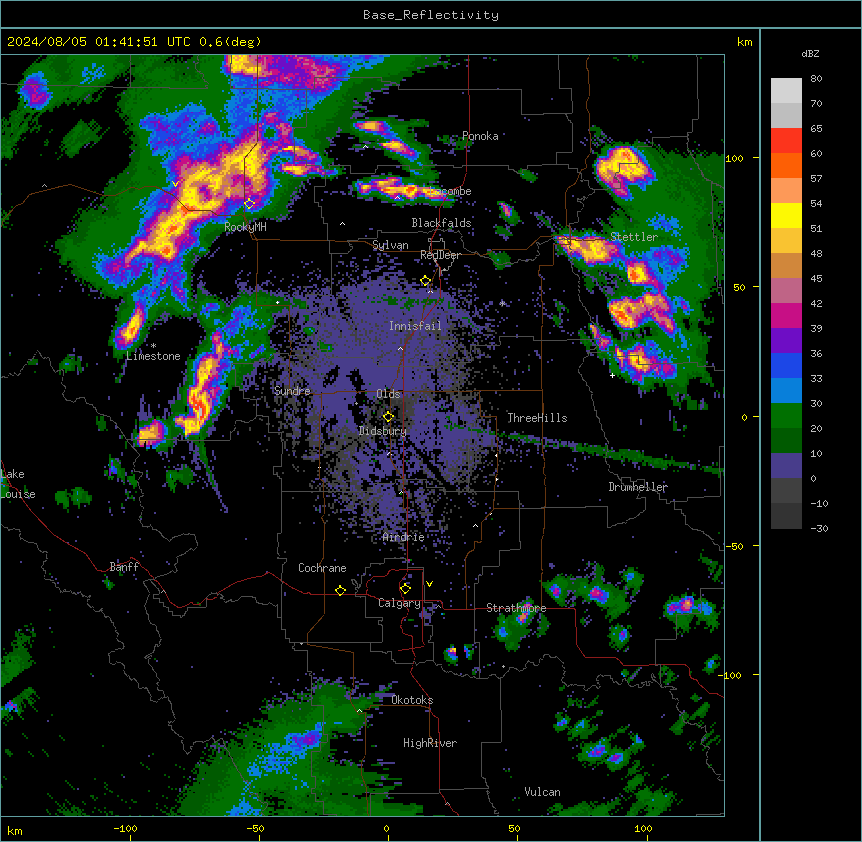862x842 pixels.
Task: Click the dBZ legend heading
Action: click(810, 53)
